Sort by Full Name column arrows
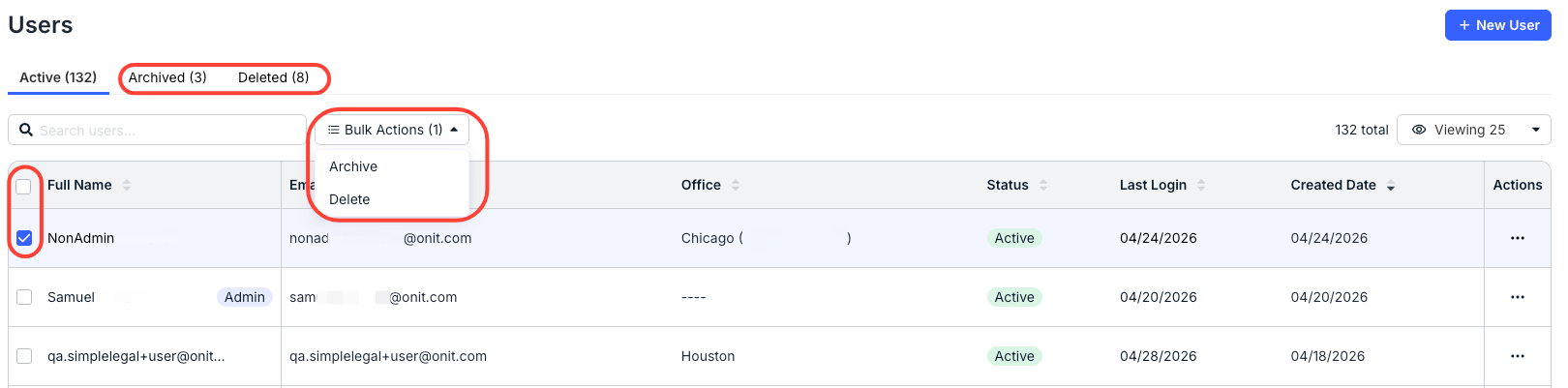This screenshot has width=1568, height=388. pyautogui.click(x=127, y=185)
